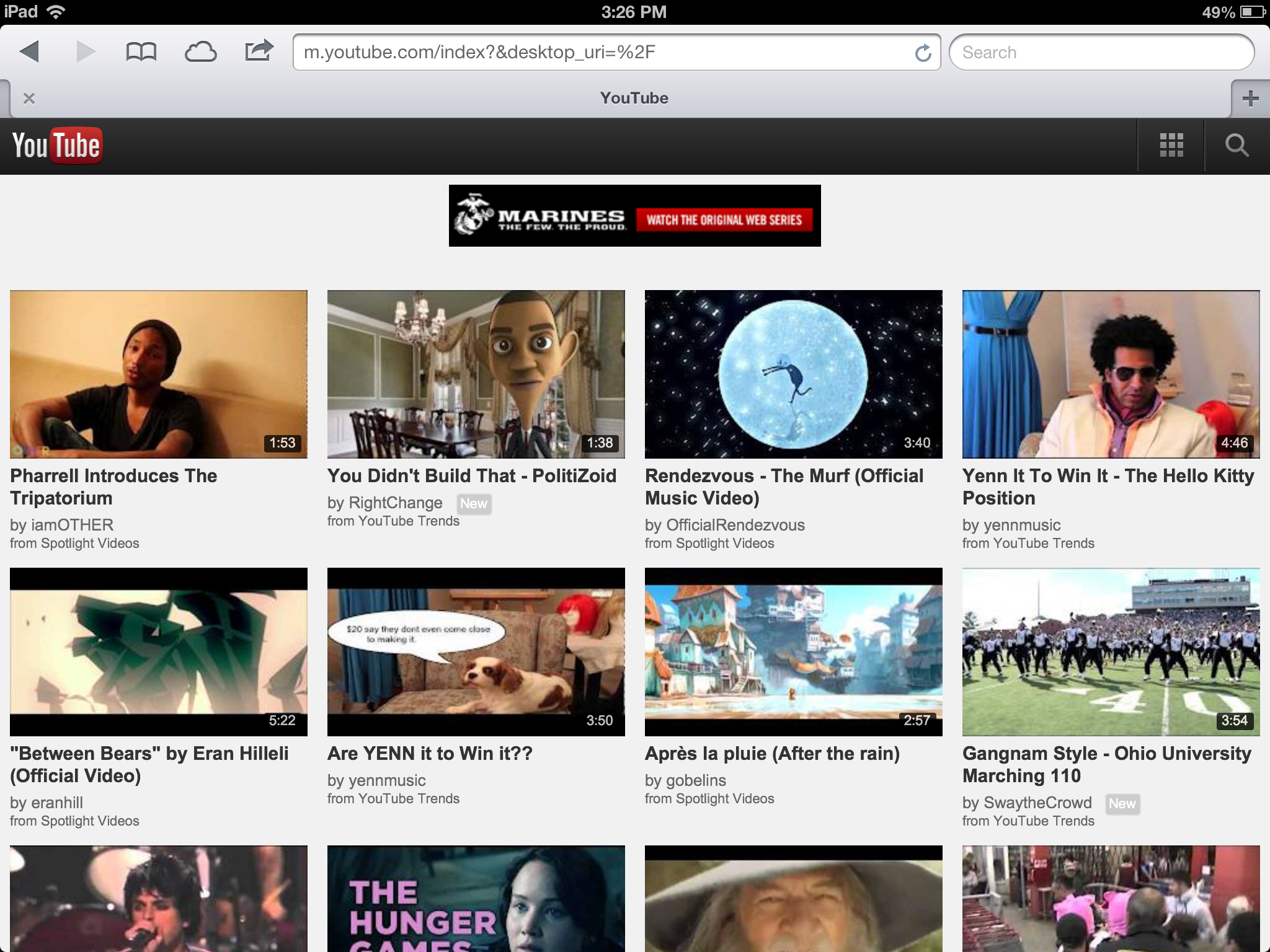Click 'from Spotlight Videos' under iamOTHER
This screenshot has height=952, width=1270.
coord(74,544)
